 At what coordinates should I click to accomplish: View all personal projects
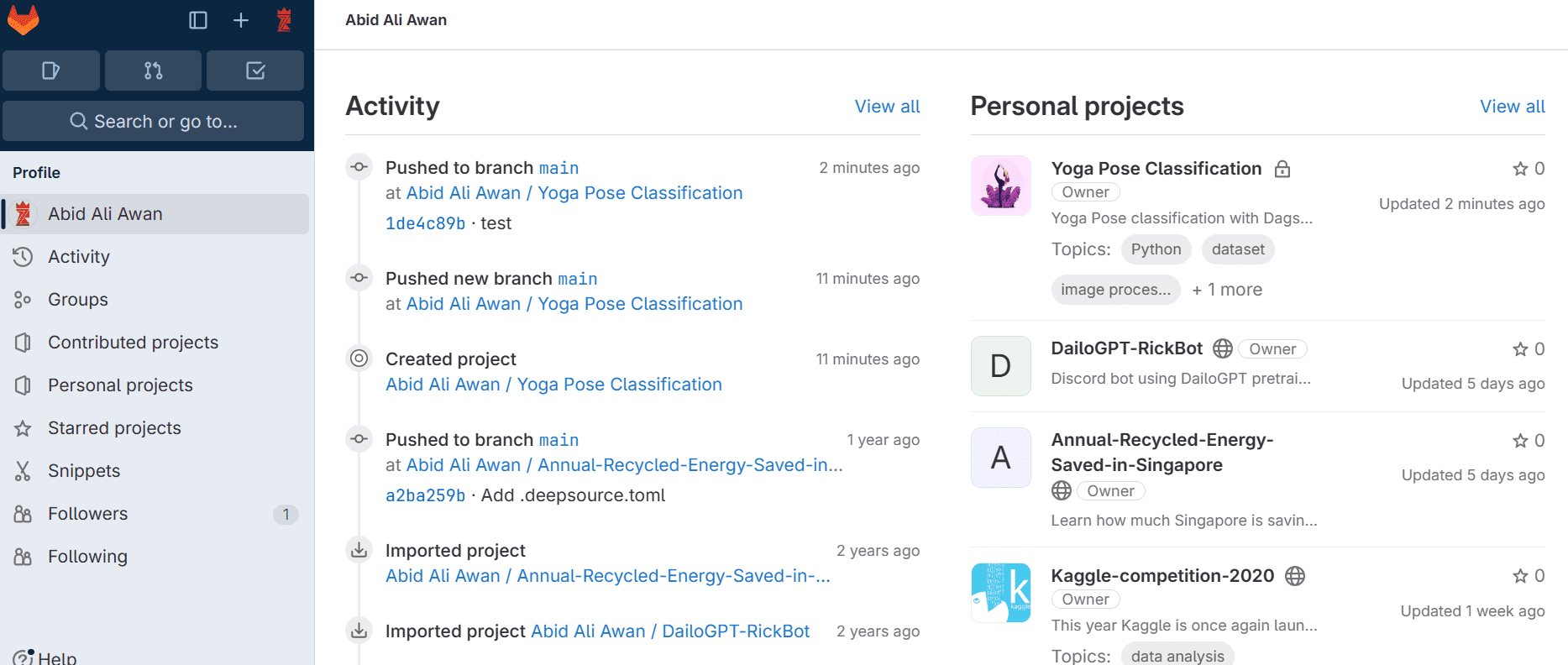1512,107
